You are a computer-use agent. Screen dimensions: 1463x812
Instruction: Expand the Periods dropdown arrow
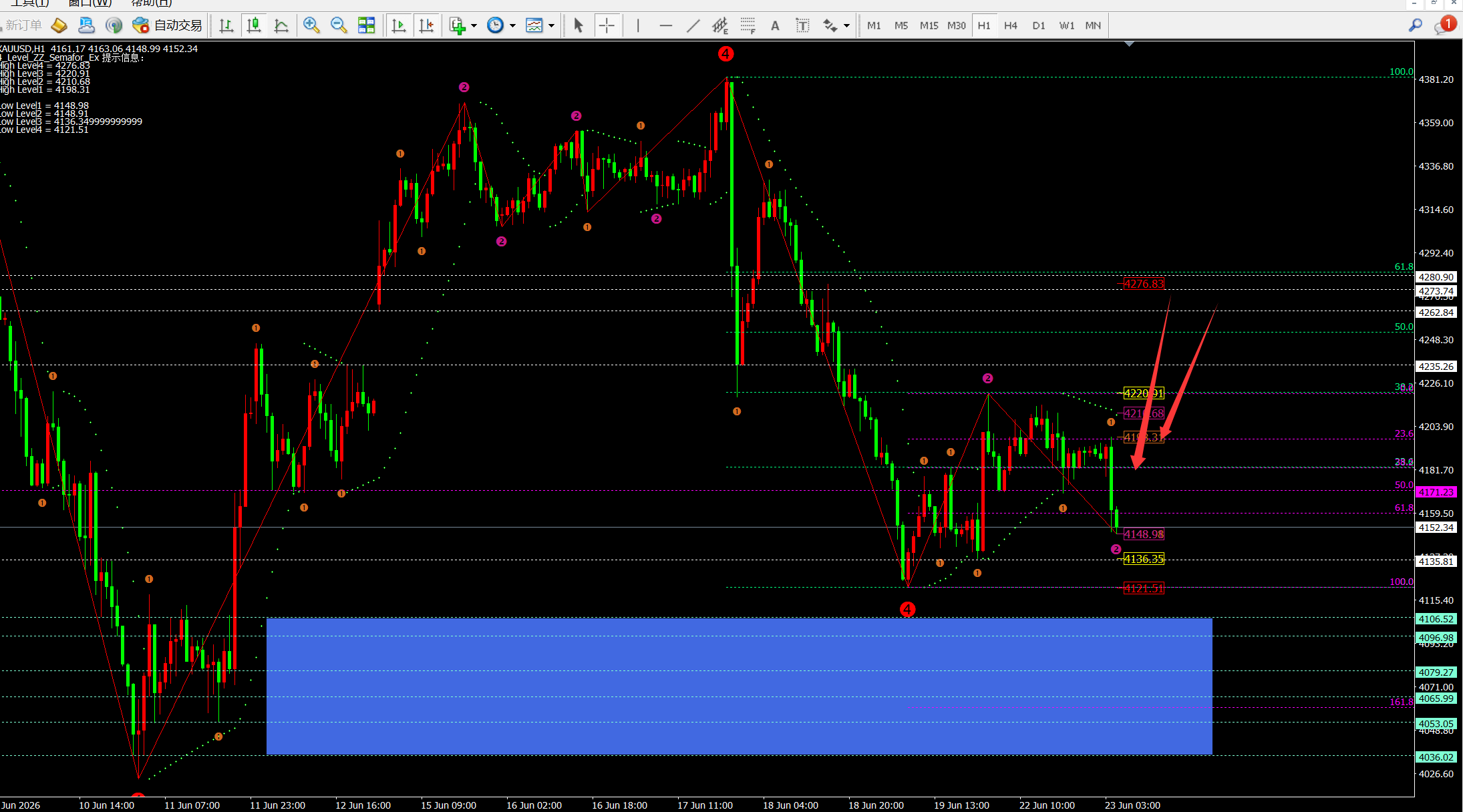click(x=512, y=25)
